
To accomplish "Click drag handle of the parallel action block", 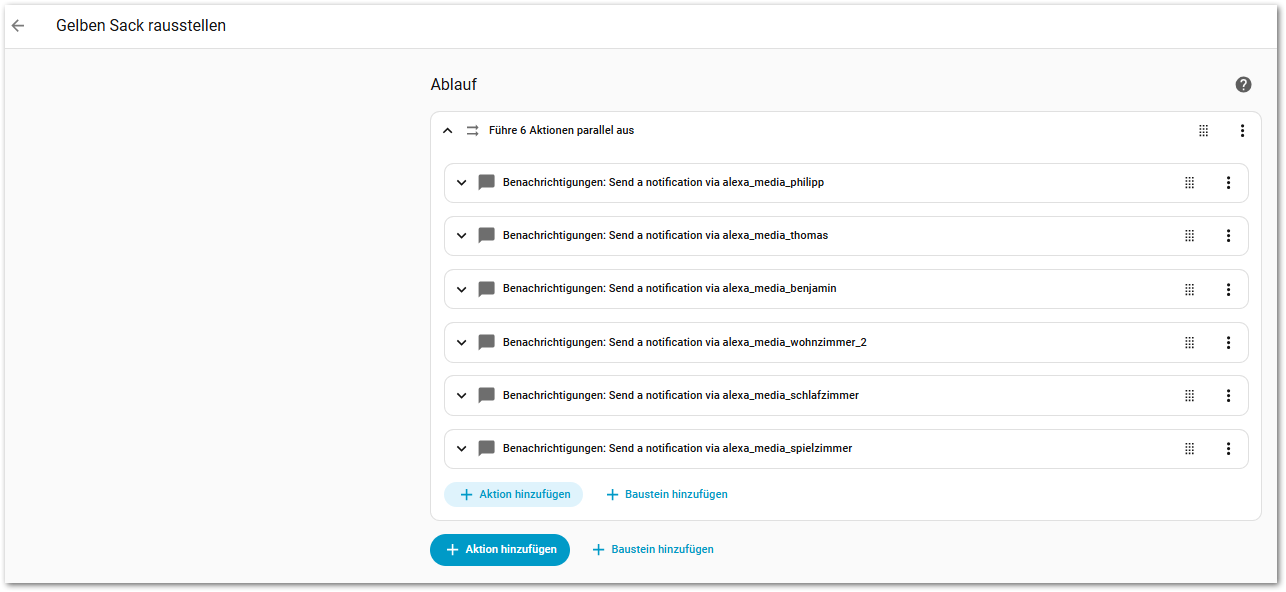I will point(1203,131).
